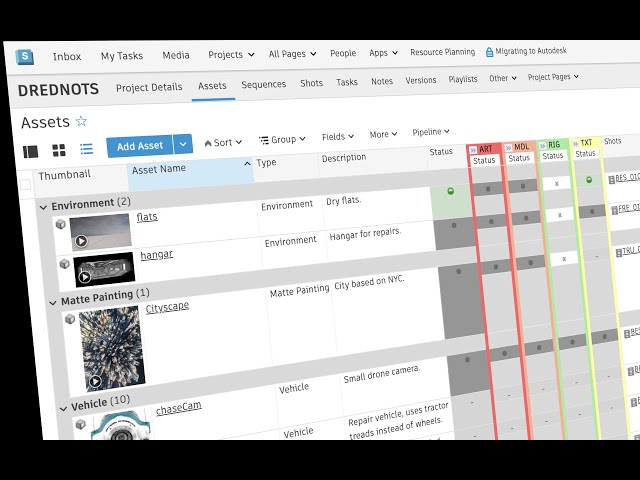This screenshot has width=640, height=480.
Task: Switch to the Assets tab
Action: (x=212, y=86)
